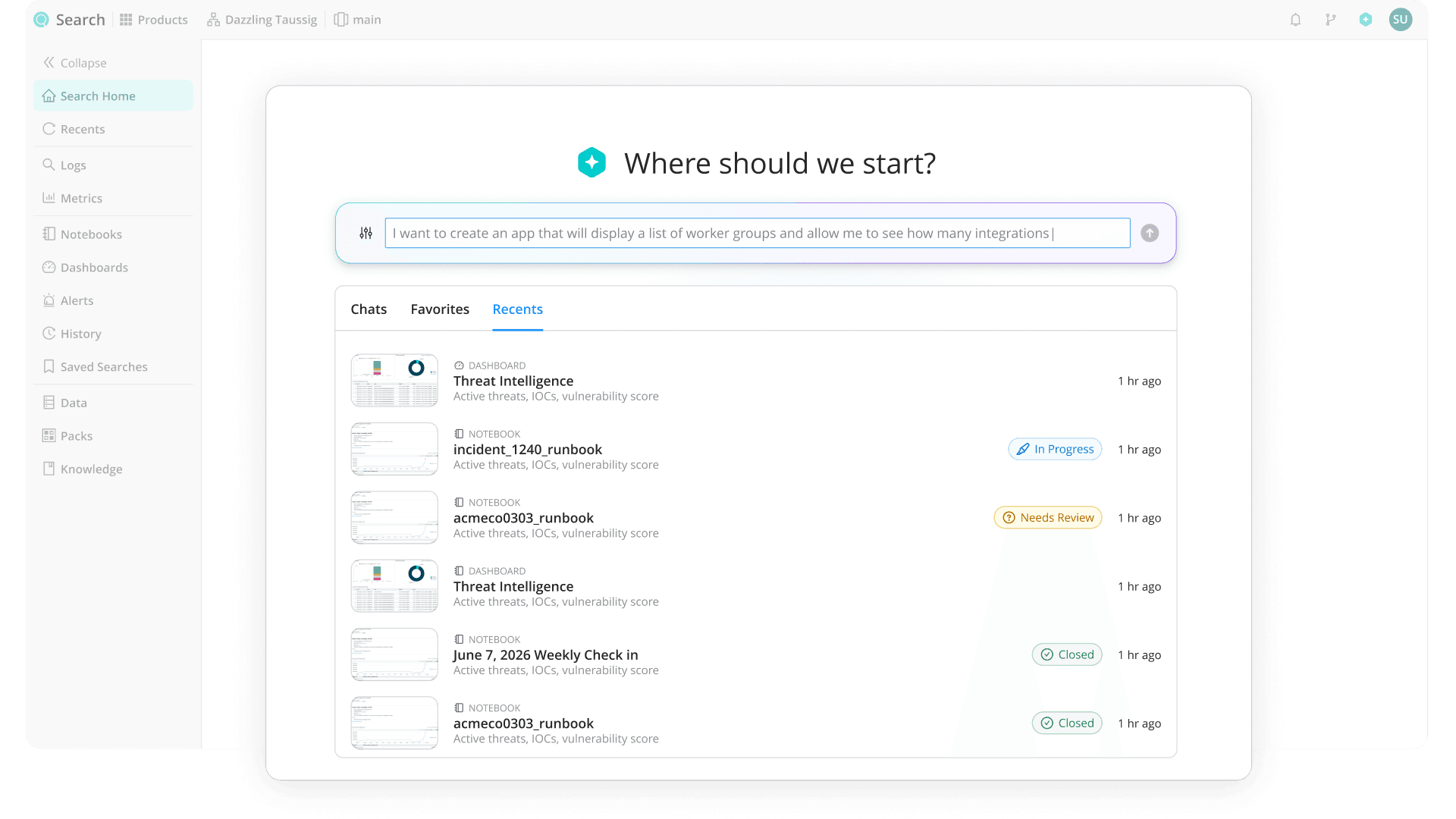This screenshot has width=1456, height=819.
Task: Click the History clock icon
Action: coord(49,334)
